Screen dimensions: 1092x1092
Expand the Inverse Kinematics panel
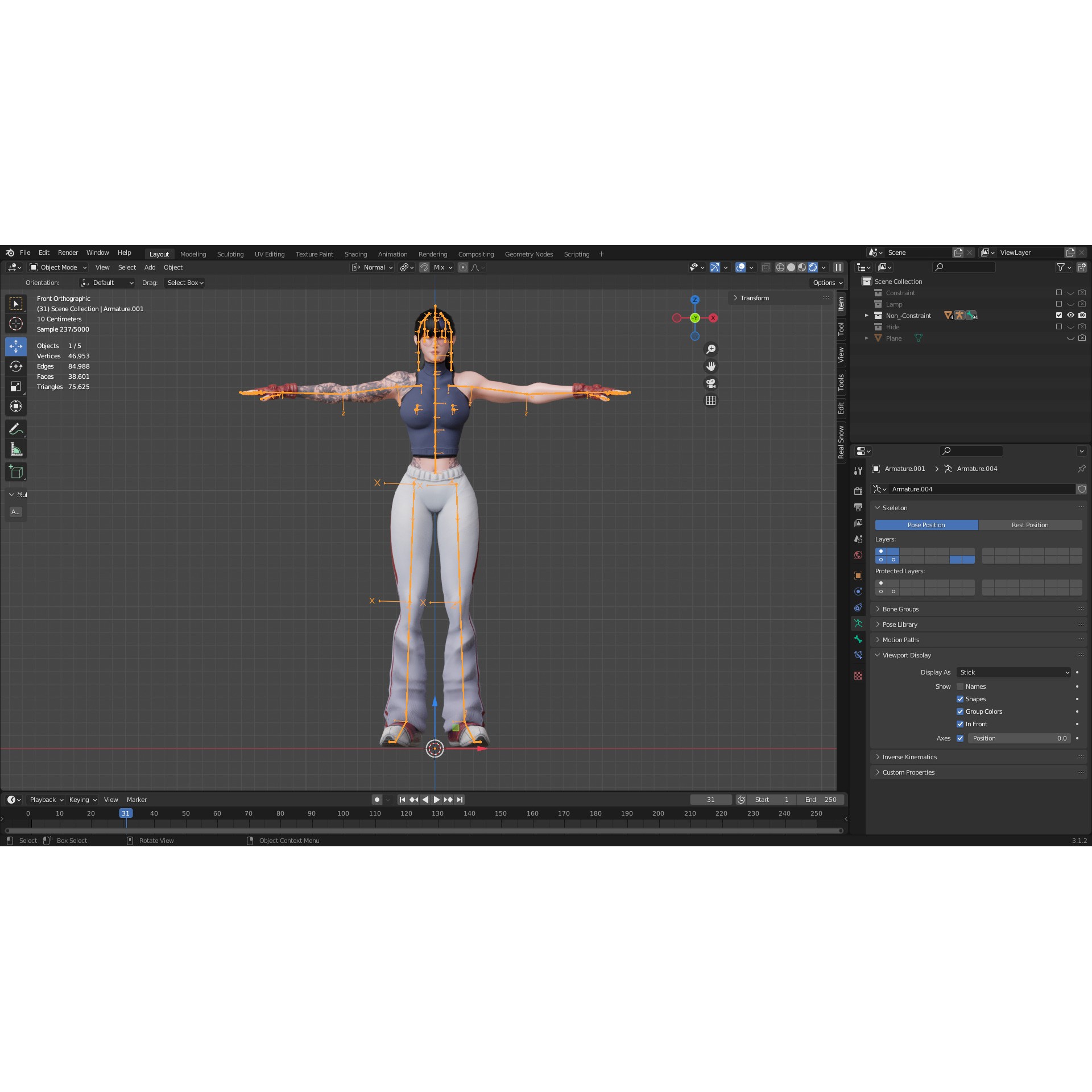tap(978, 757)
